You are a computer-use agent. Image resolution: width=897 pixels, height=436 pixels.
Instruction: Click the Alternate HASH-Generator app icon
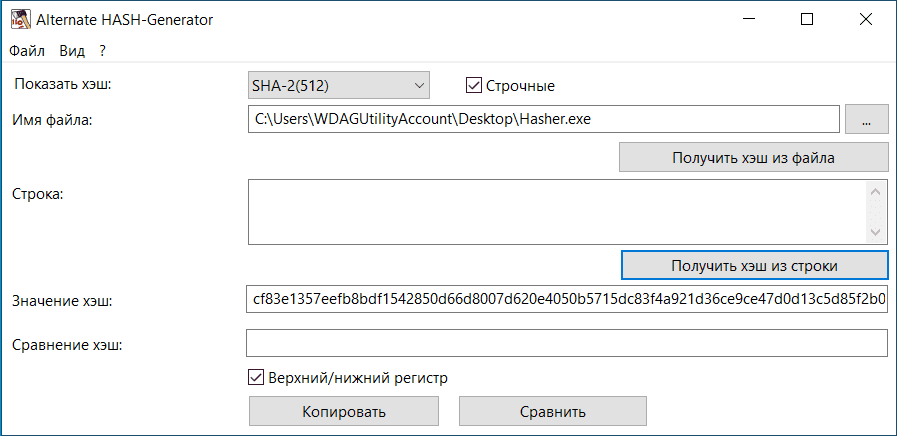point(19,19)
